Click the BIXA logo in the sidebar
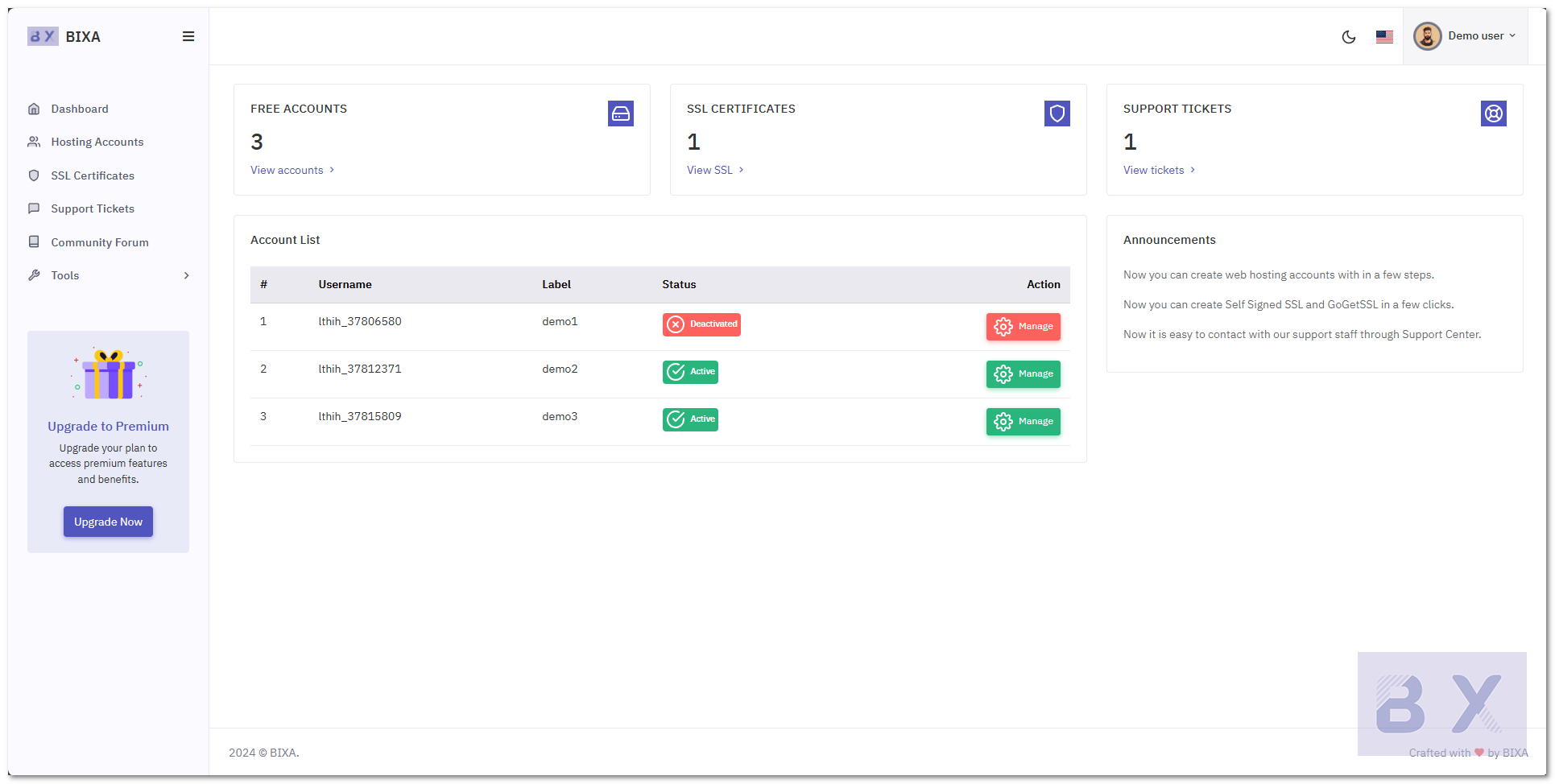The height and width of the screenshot is (784, 1555). click(x=64, y=36)
